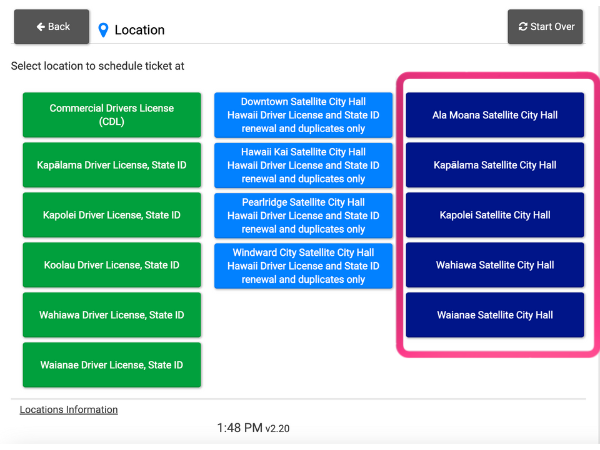Image resolution: width=600 pixels, height=450 pixels.
Task: Open the Locations Information link
Action: click(x=68, y=410)
